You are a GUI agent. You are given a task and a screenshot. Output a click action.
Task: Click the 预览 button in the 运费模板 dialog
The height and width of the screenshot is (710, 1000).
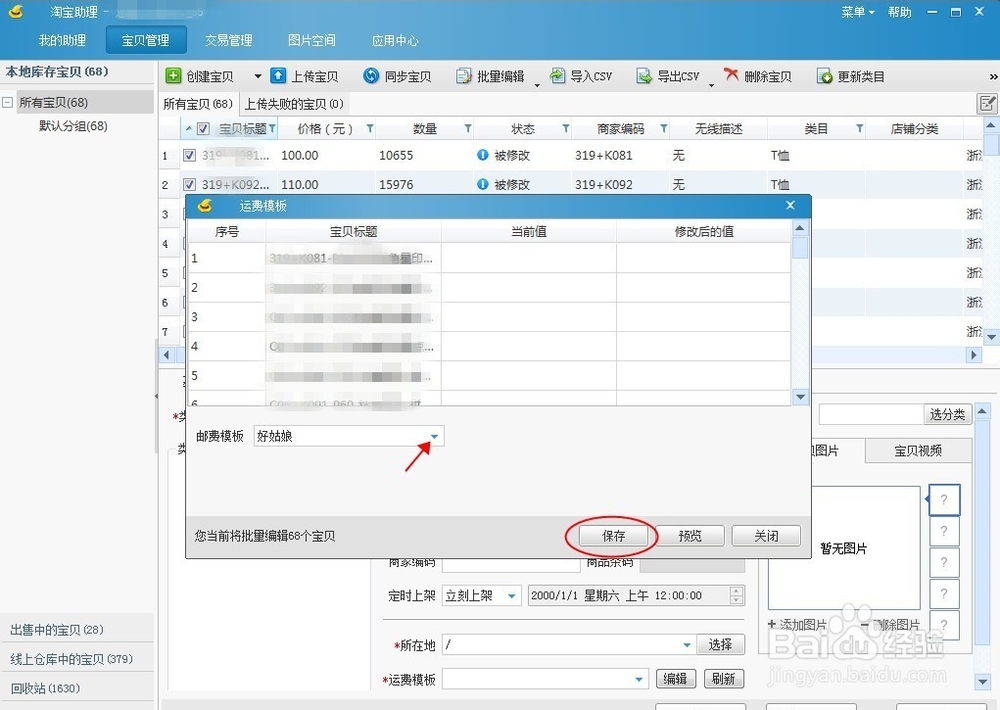coord(689,535)
